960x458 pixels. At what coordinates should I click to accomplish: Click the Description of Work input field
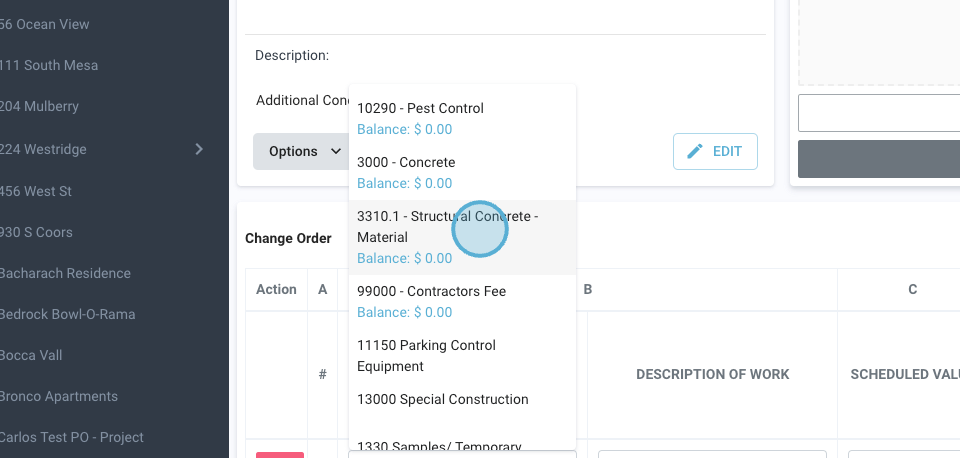point(712,454)
